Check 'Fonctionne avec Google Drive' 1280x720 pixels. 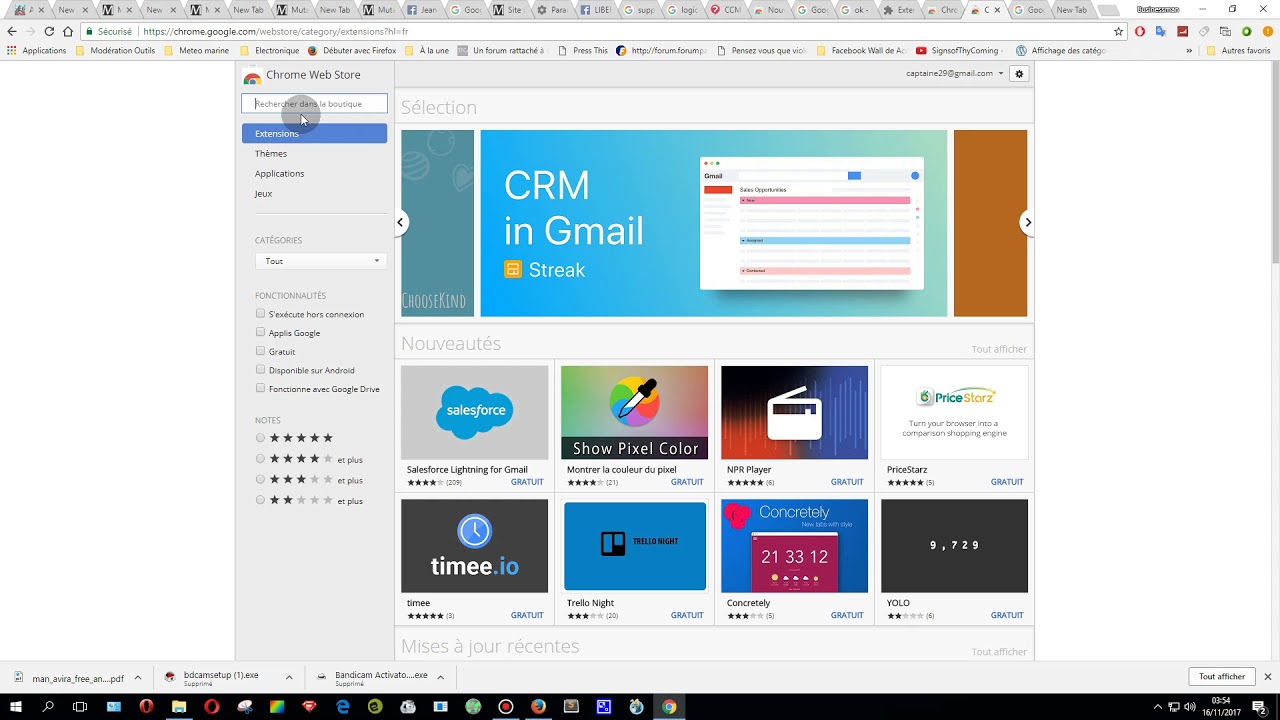click(x=260, y=388)
